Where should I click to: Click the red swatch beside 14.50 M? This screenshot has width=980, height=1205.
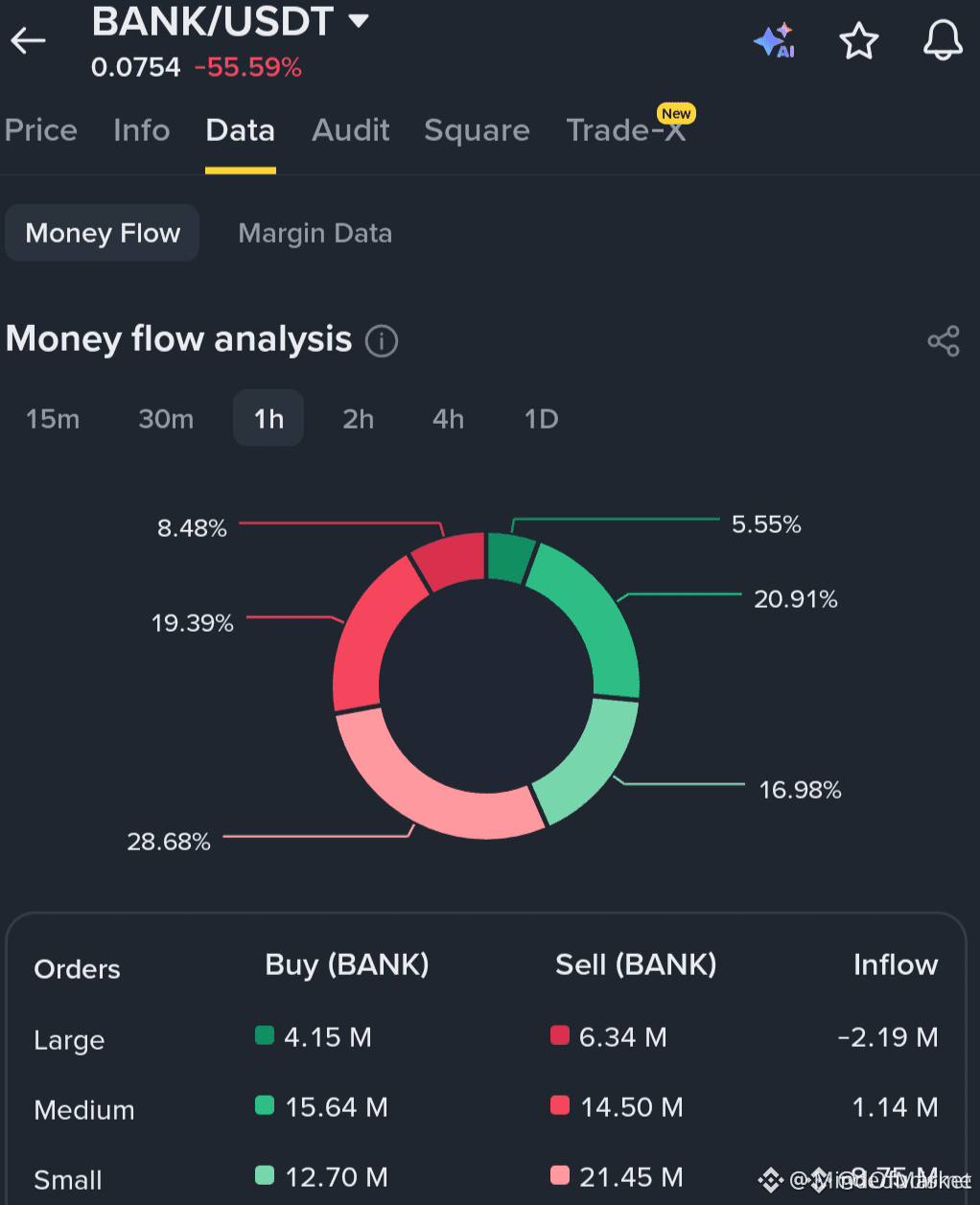[x=560, y=1105]
